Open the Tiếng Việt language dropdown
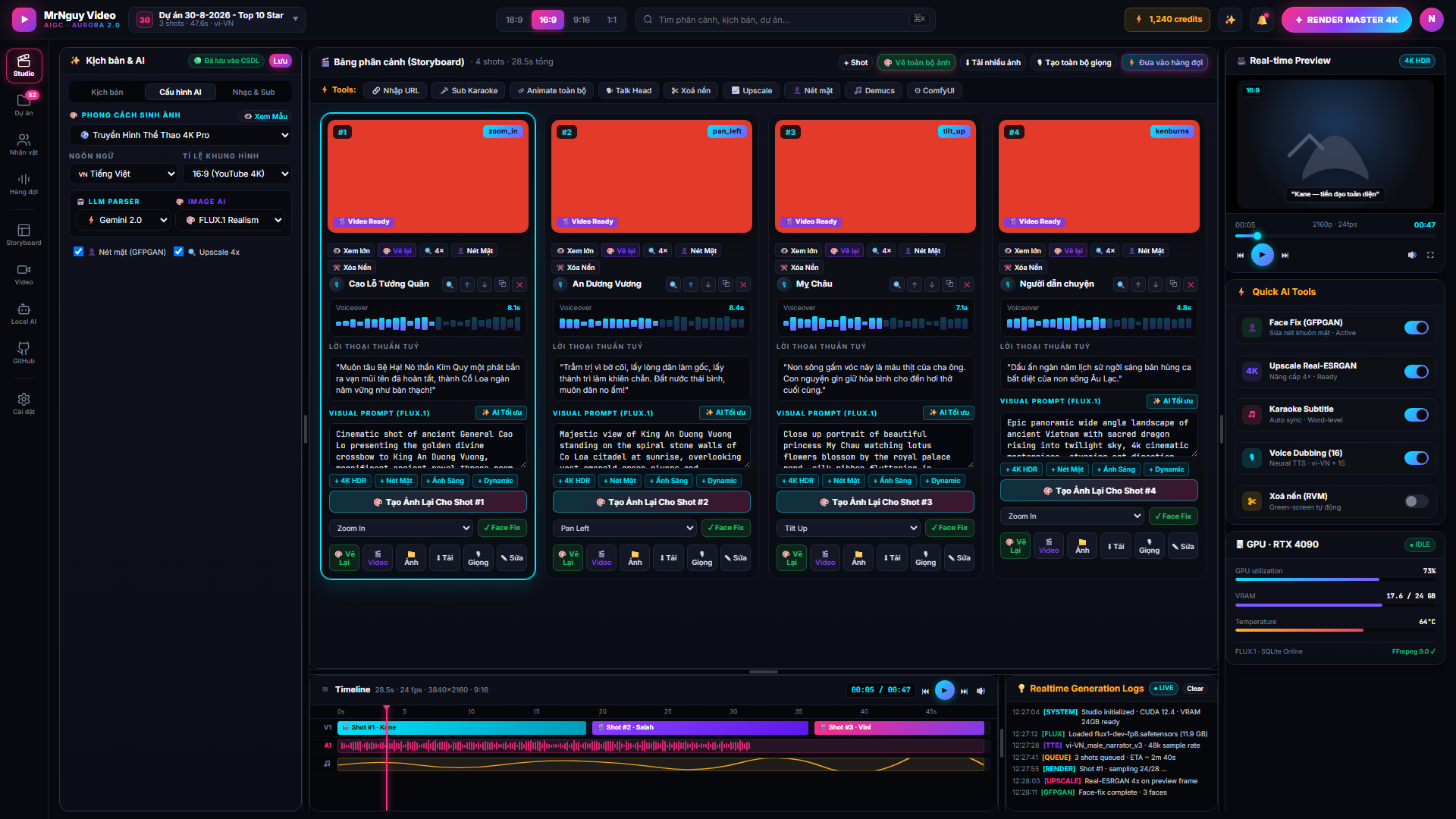 (x=124, y=174)
